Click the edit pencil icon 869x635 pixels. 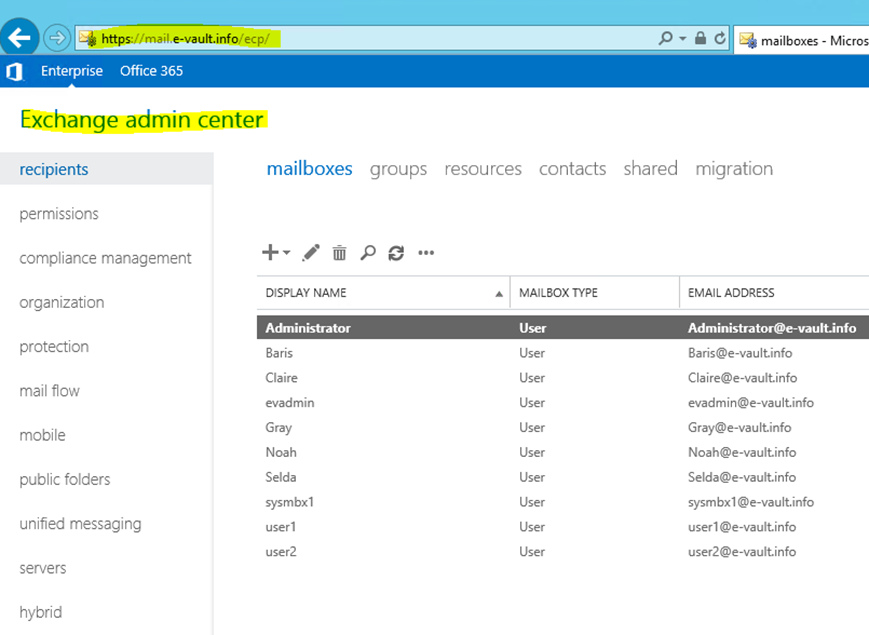click(311, 253)
